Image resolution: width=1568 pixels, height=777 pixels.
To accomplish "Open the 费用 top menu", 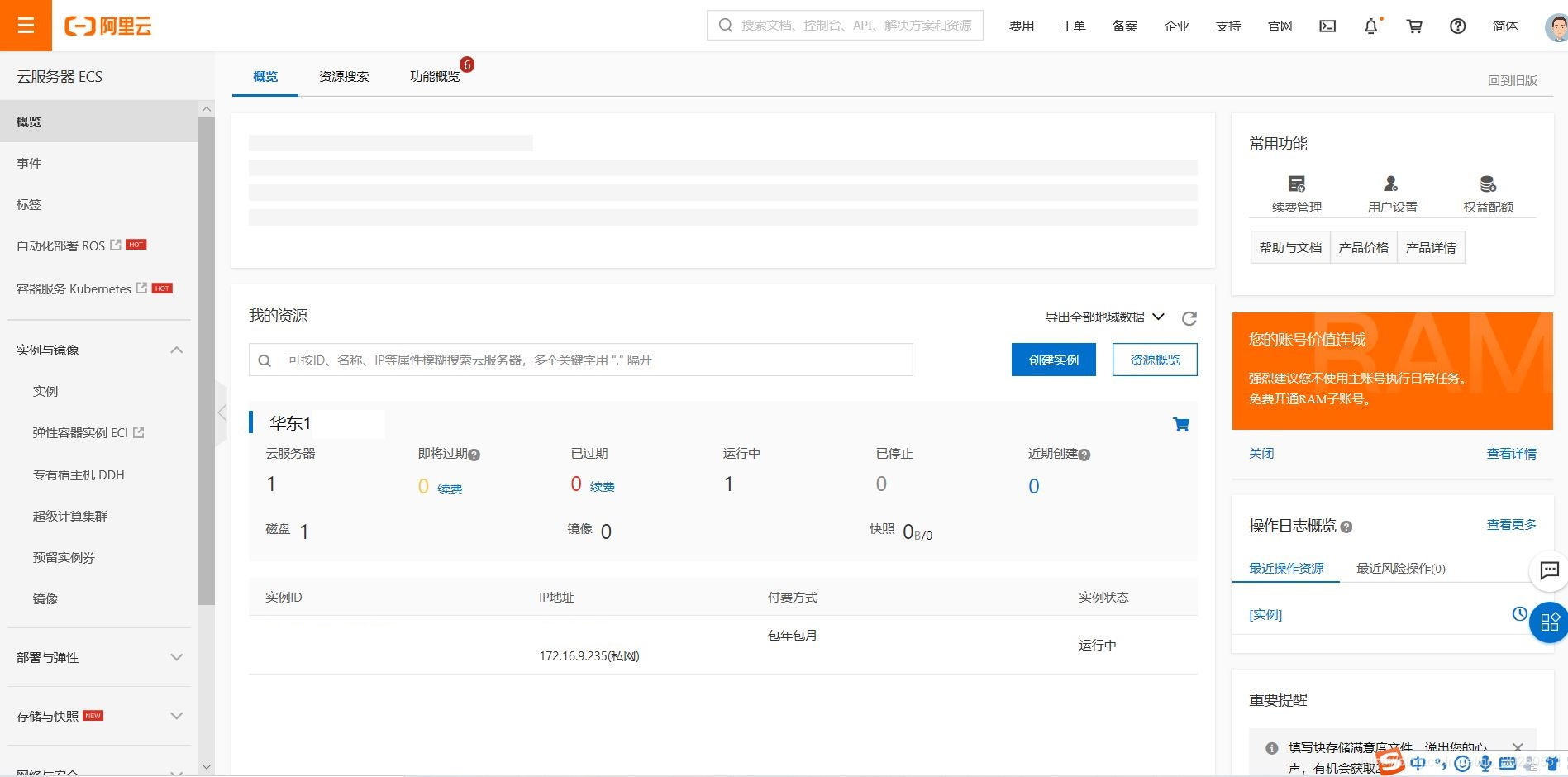I will point(1022,26).
